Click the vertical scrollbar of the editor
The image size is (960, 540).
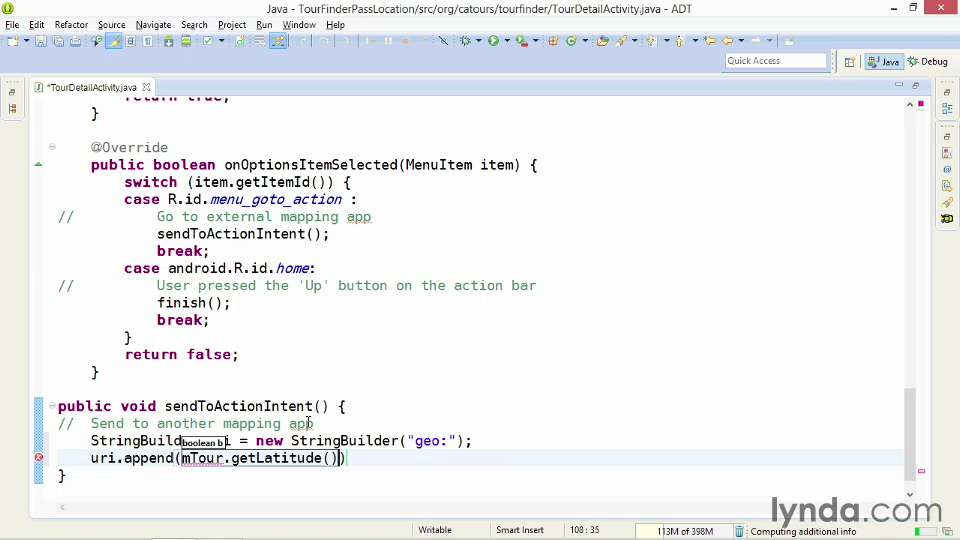910,433
